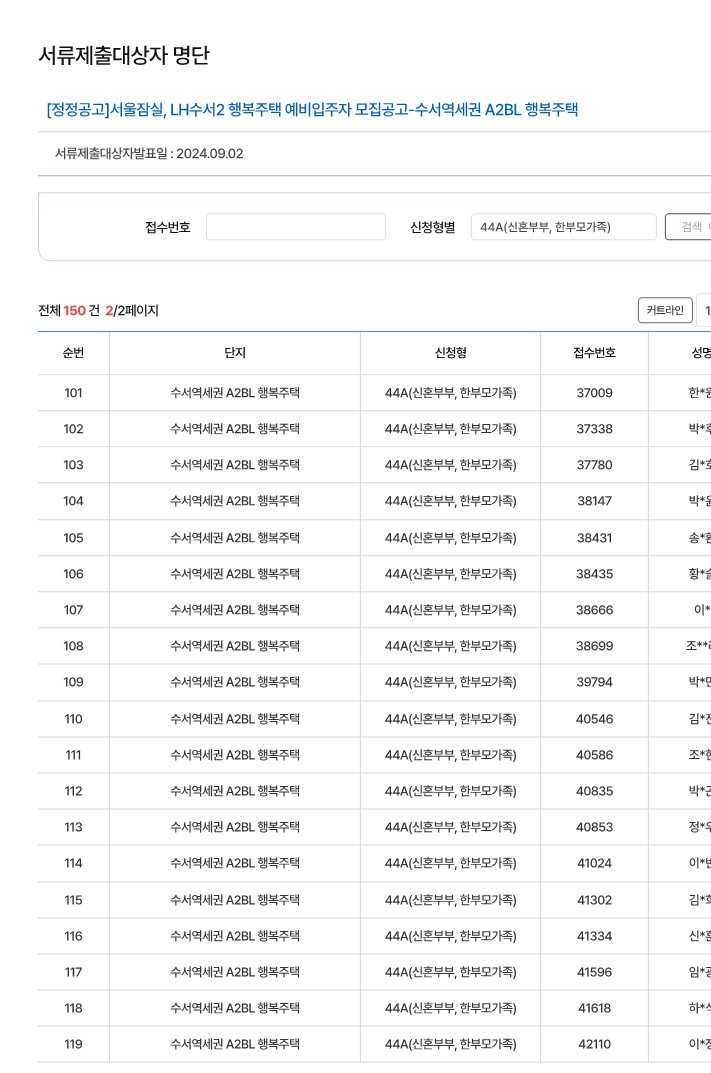The image size is (711, 1073).
Task: Click the 순번 column header
Action: click(x=73, y=352)
